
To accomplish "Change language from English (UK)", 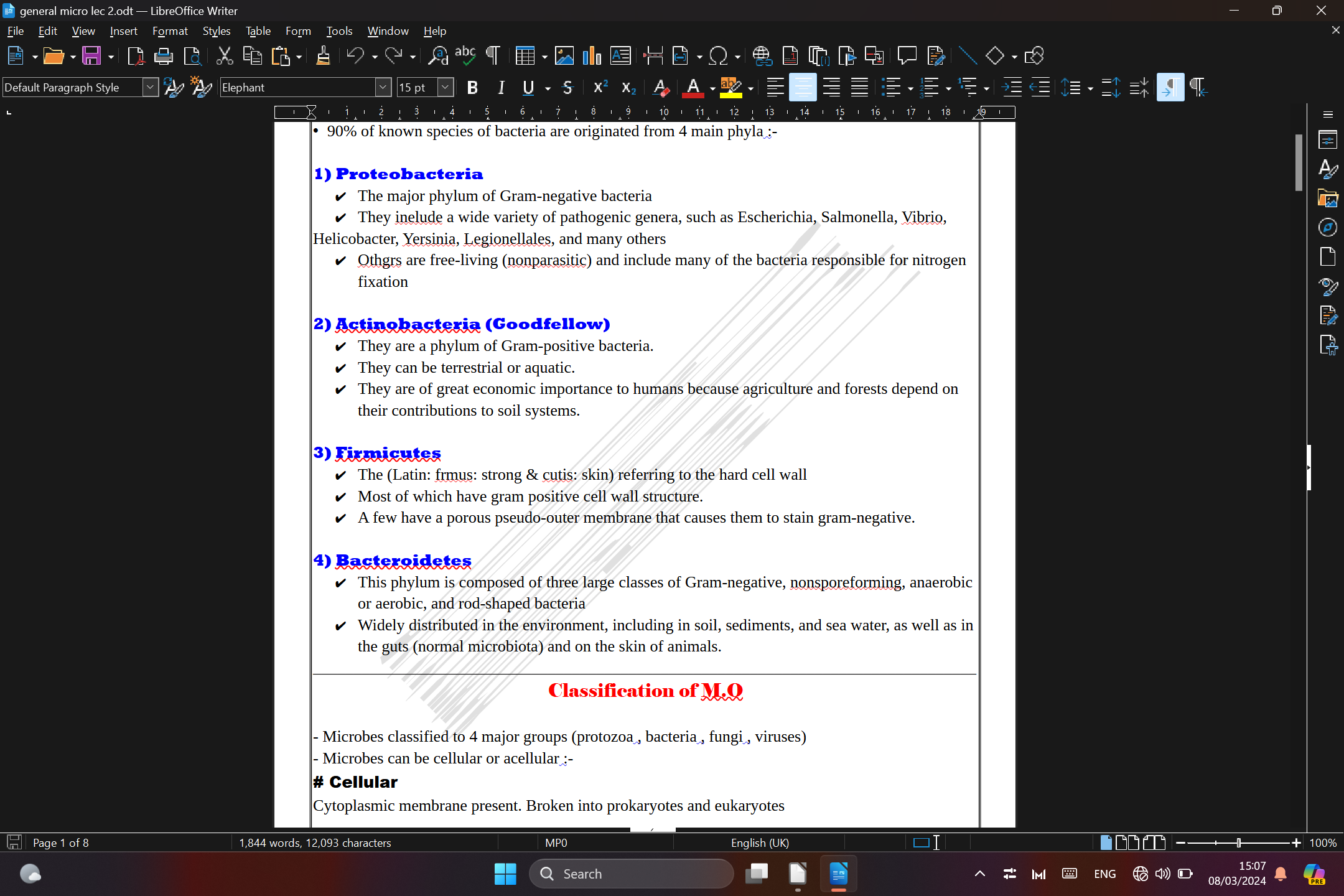I will click(760, 843).
